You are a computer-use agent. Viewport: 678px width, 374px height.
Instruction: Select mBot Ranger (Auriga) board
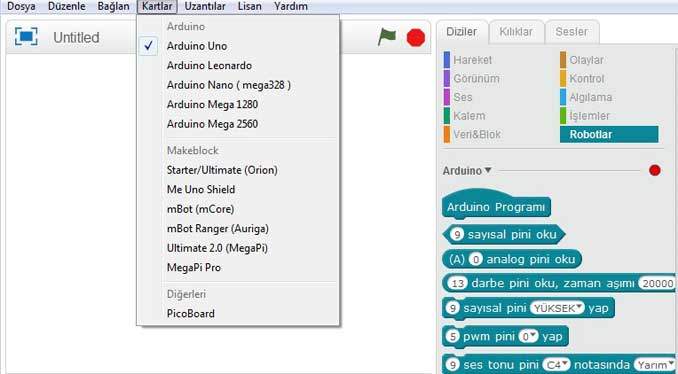[238, 228]
